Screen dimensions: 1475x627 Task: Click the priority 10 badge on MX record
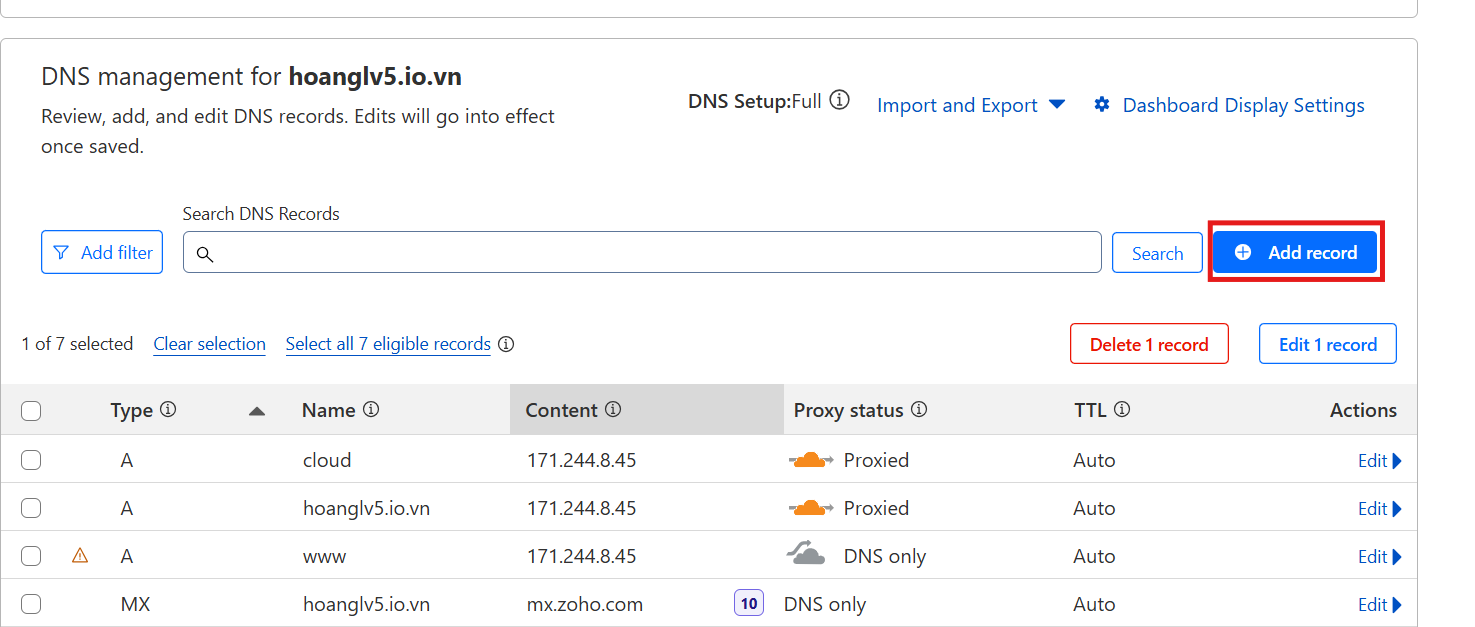pos(749,604)
